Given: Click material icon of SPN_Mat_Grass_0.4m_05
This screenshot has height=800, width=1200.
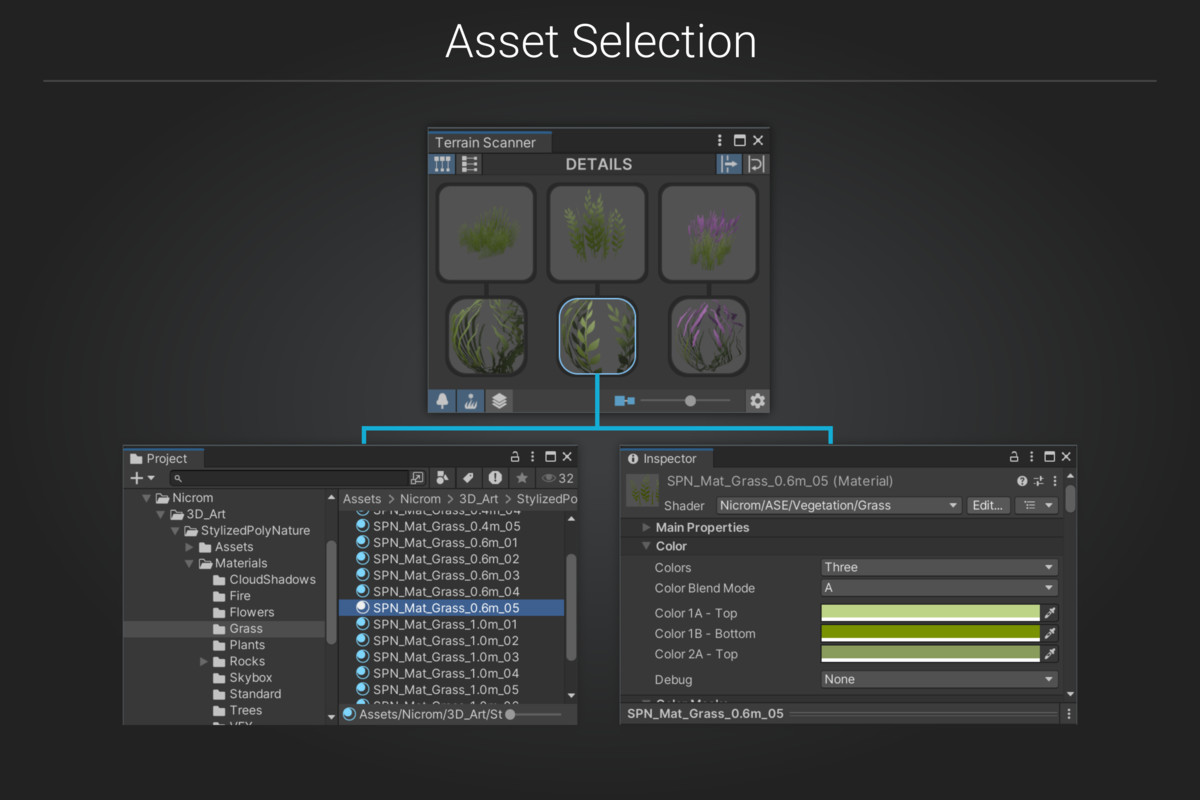Looking at the screenshot, I should point(362,526).
